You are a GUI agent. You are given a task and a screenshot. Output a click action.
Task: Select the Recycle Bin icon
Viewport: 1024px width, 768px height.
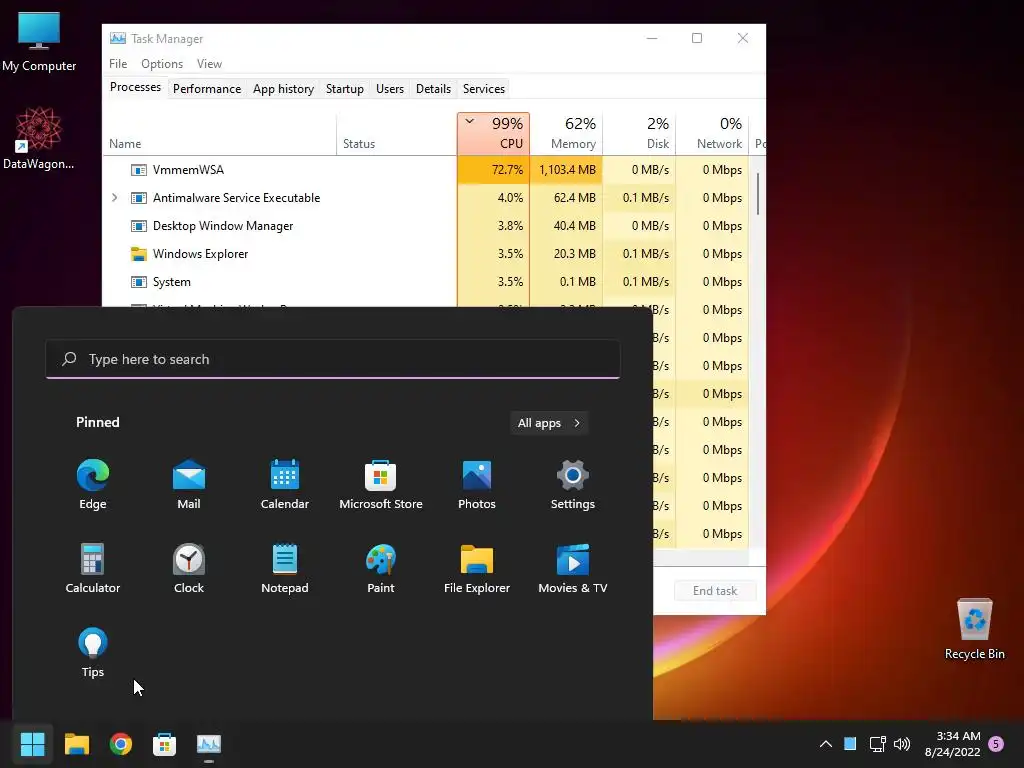coord(974,629)
